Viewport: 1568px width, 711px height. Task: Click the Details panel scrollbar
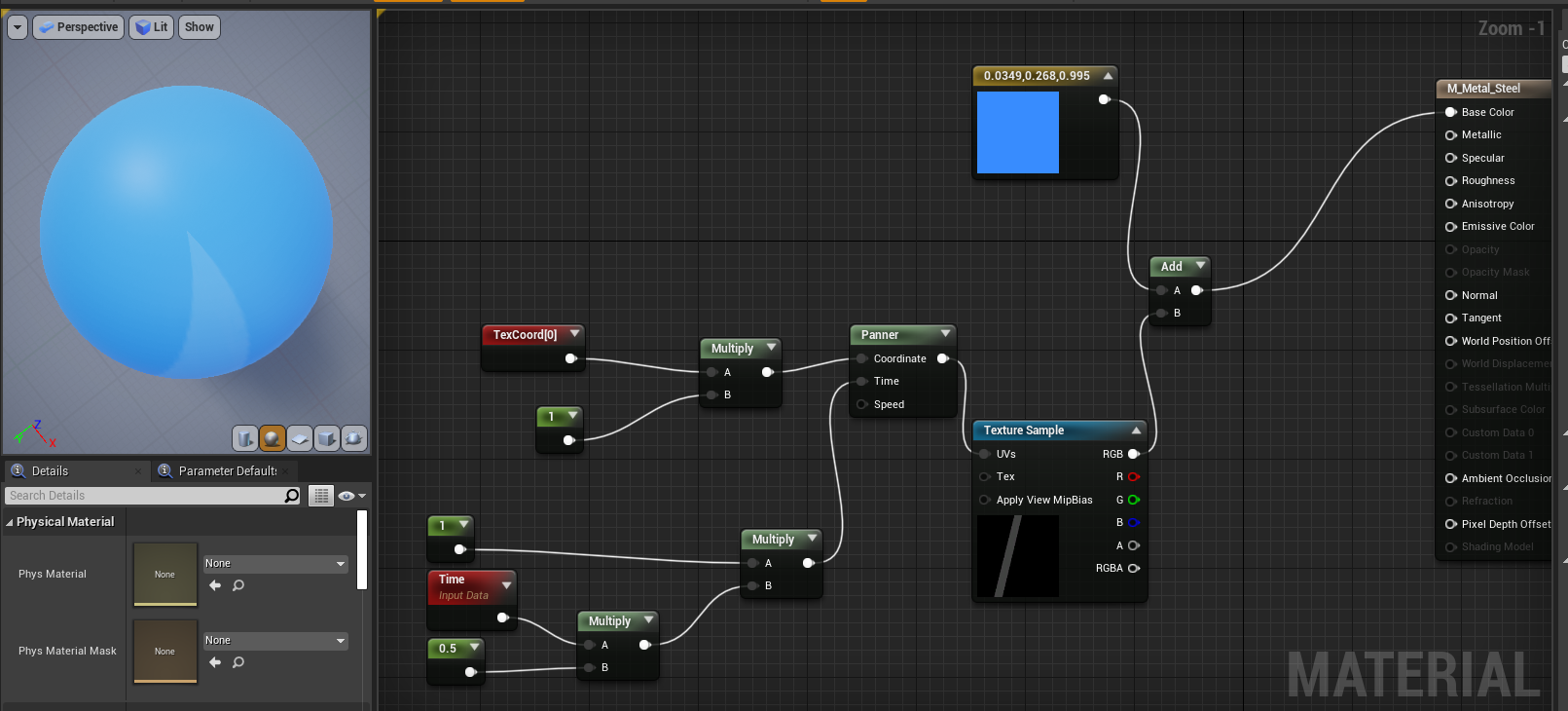pos(362,550)
